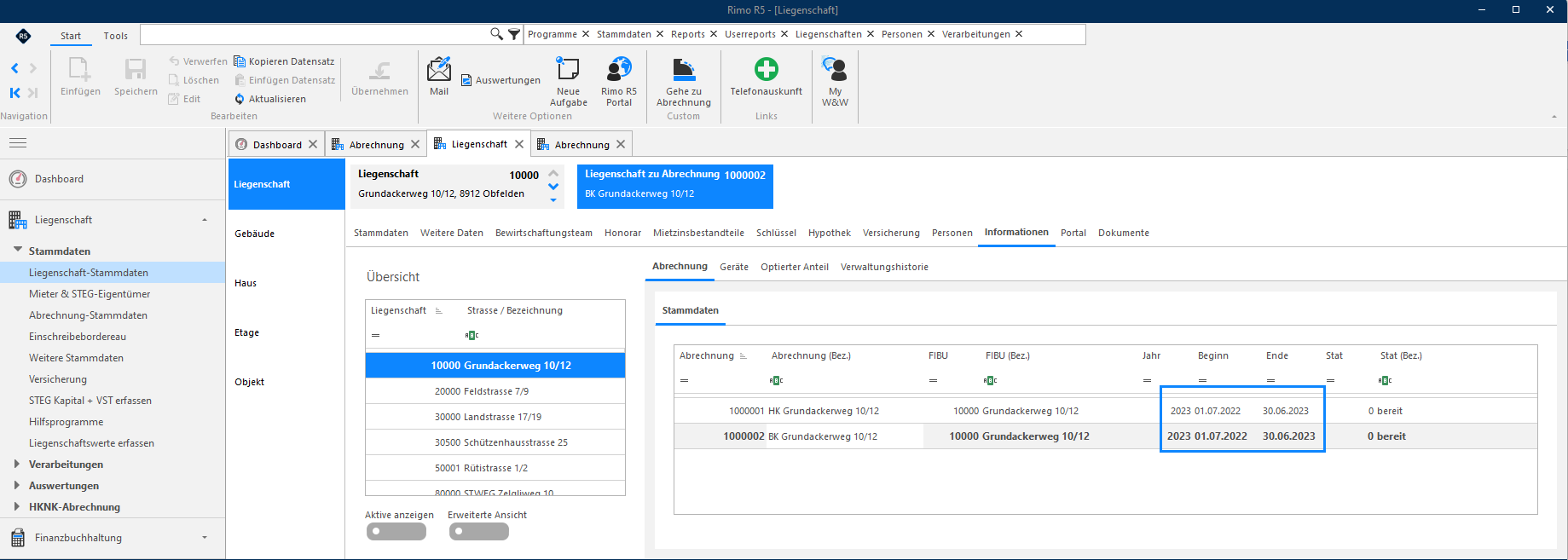The height and width of the screenshot is (560, 1568).
Task: Open the Dokumente tab
Action: (x=1124, y=233)
